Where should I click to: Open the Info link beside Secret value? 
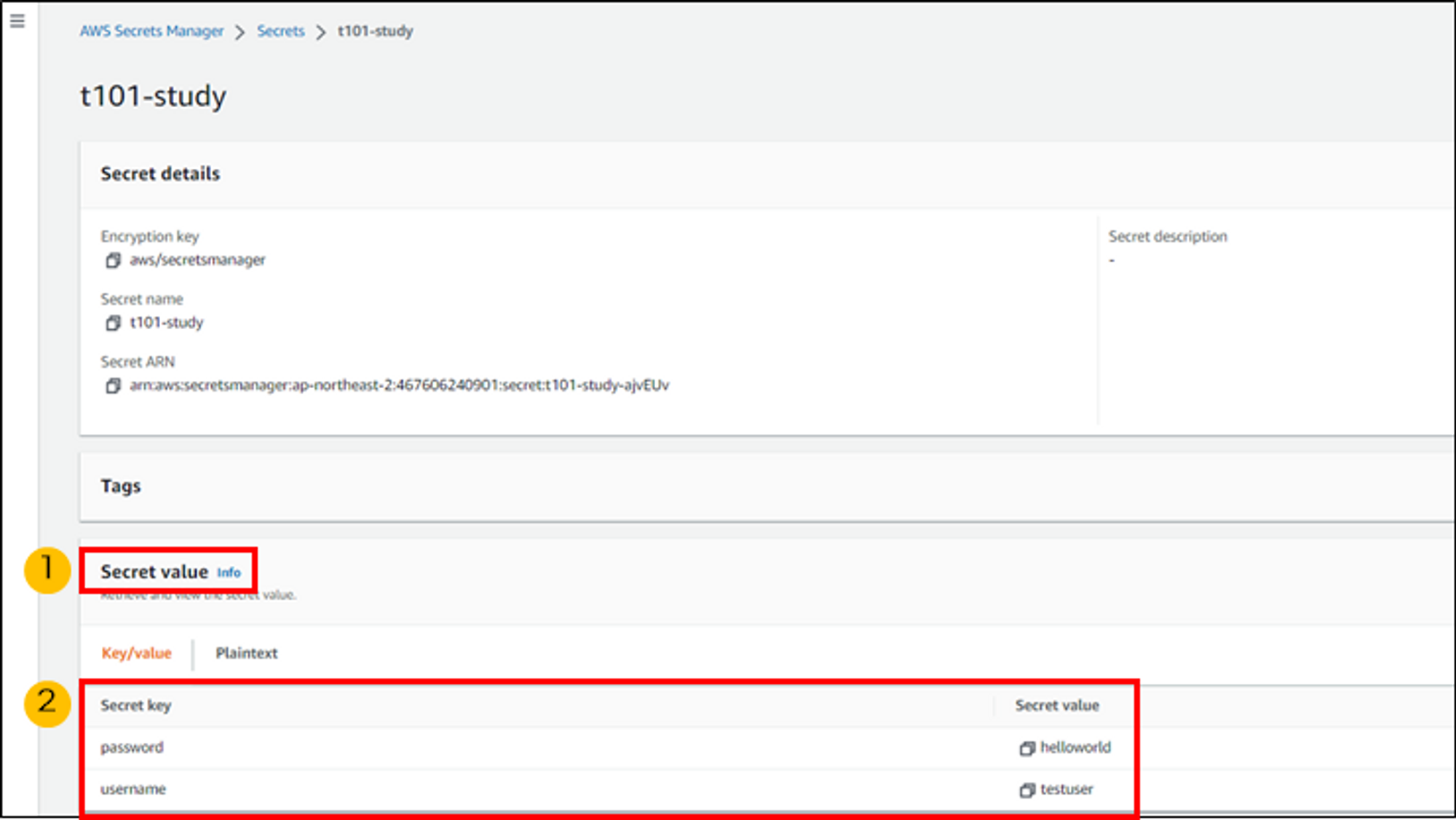click(x=229, y=573)
